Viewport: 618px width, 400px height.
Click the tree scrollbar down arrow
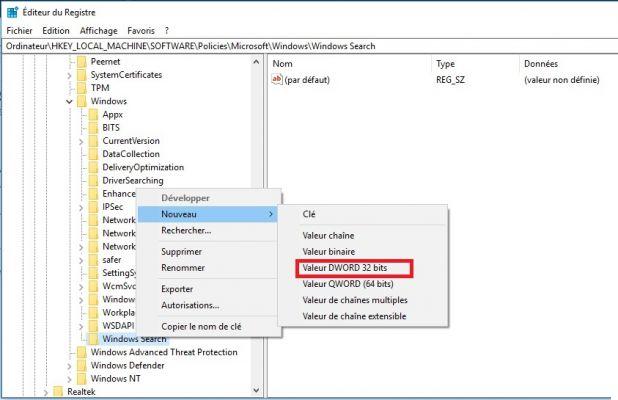tap(256, 390)
